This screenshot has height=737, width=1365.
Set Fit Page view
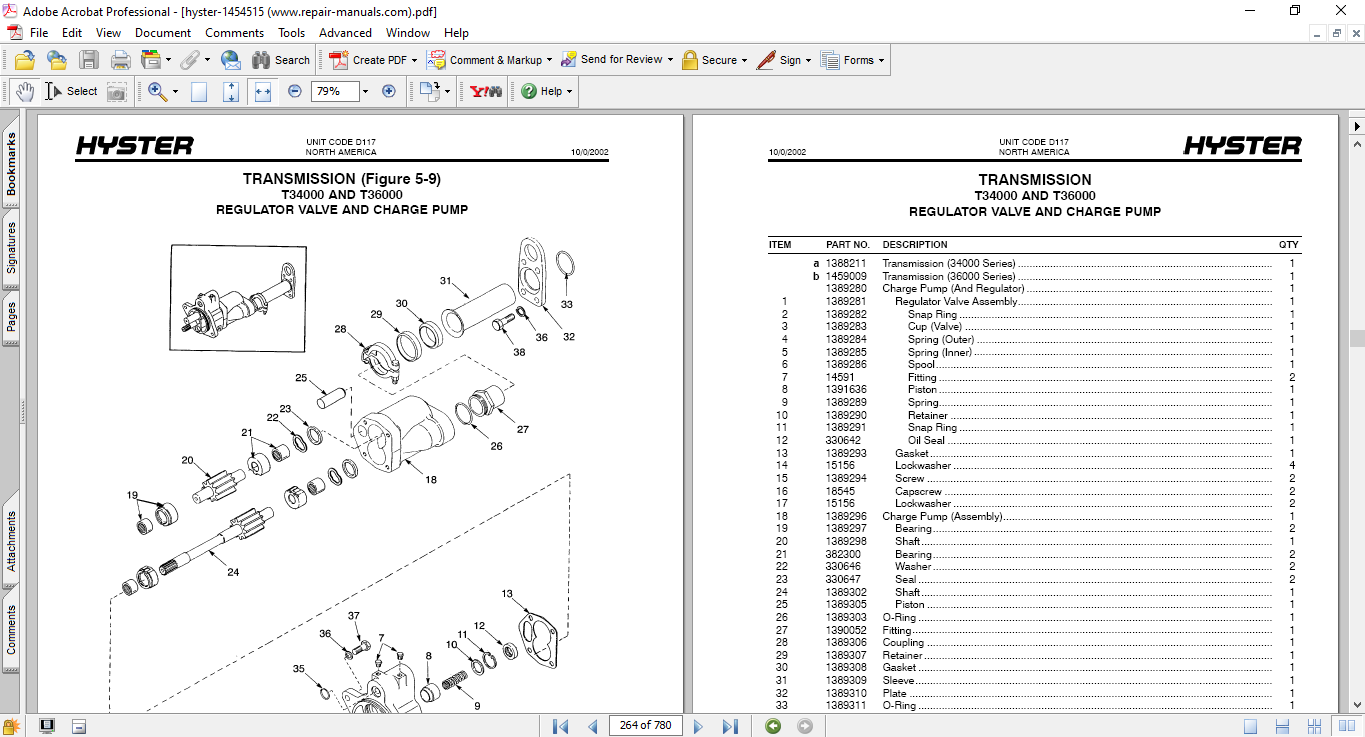click(231, 91)
